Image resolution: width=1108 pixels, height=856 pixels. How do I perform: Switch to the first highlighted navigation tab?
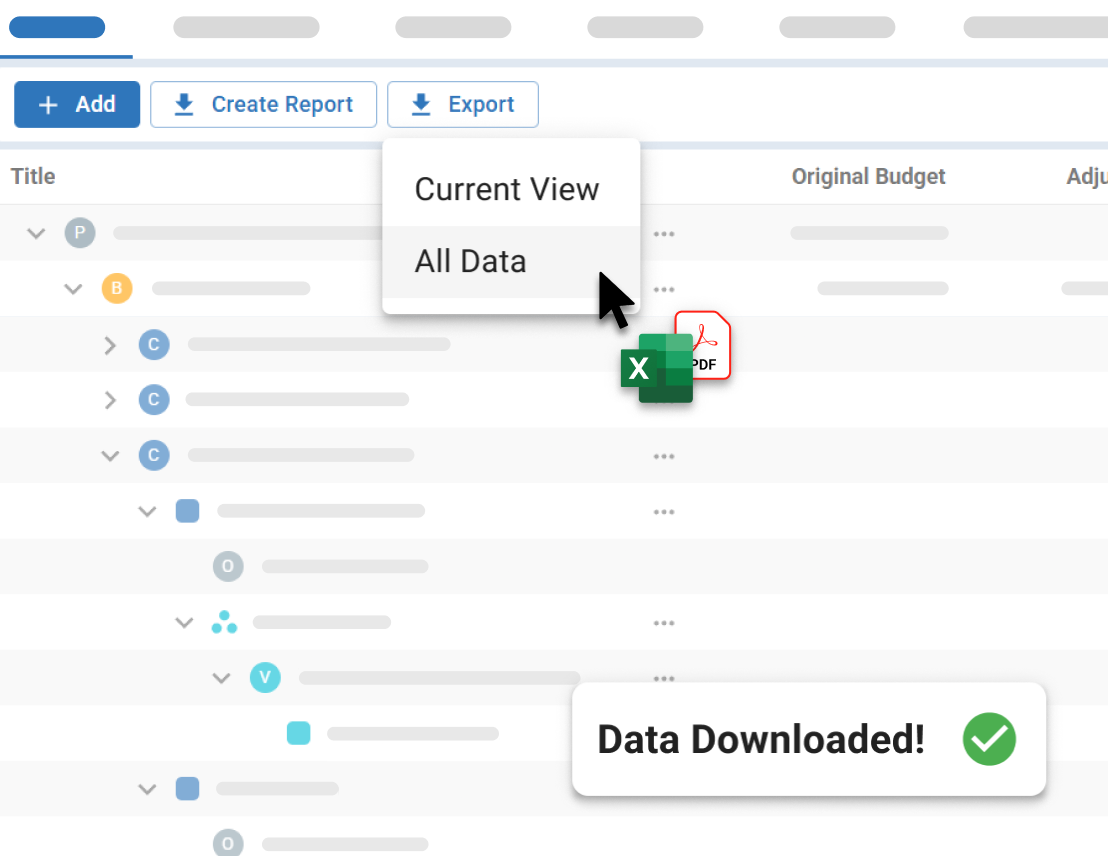56,27
